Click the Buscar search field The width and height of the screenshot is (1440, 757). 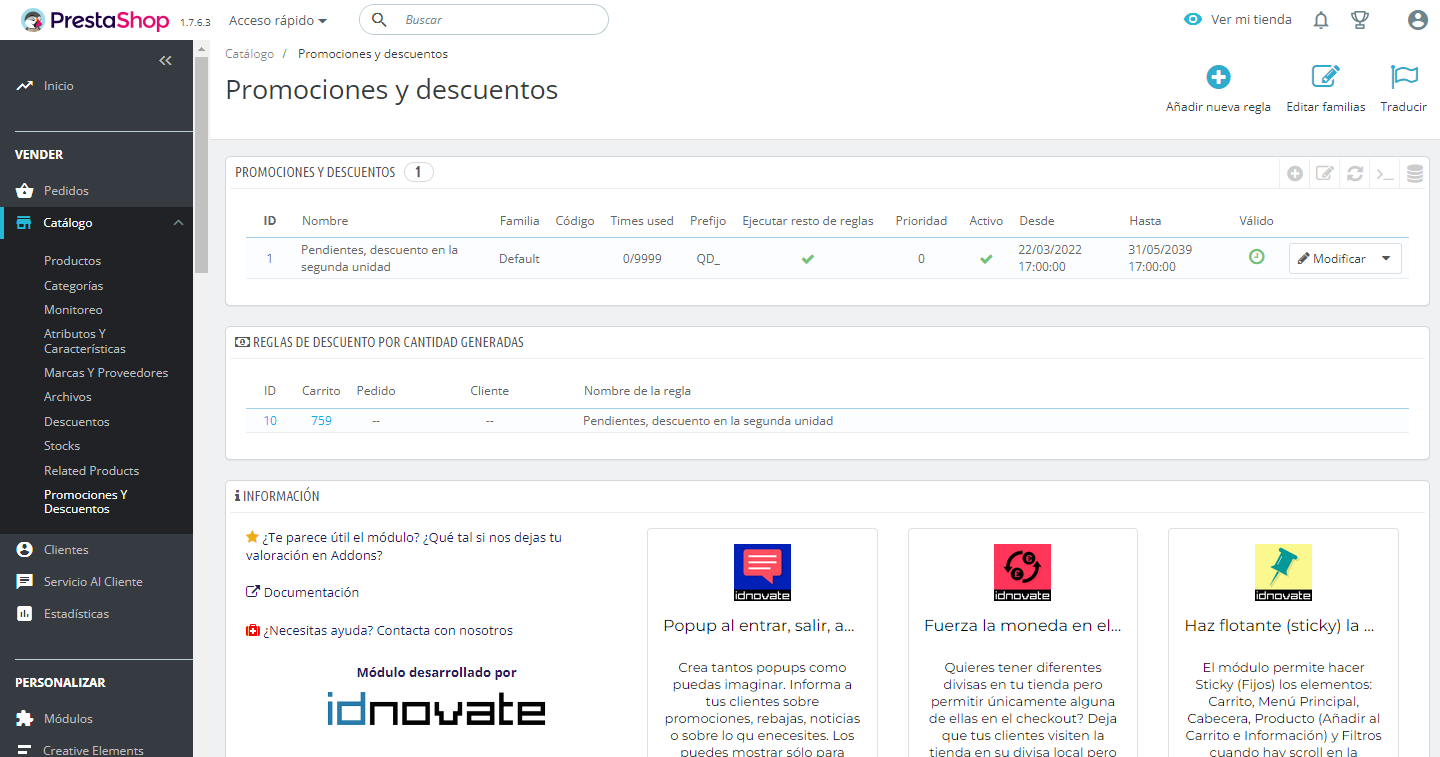tap(484, 20)
